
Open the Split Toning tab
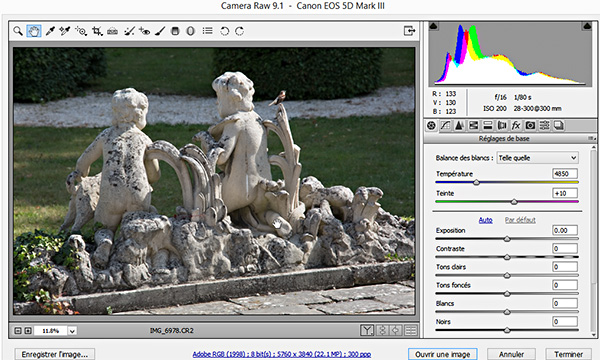[488, 125]
